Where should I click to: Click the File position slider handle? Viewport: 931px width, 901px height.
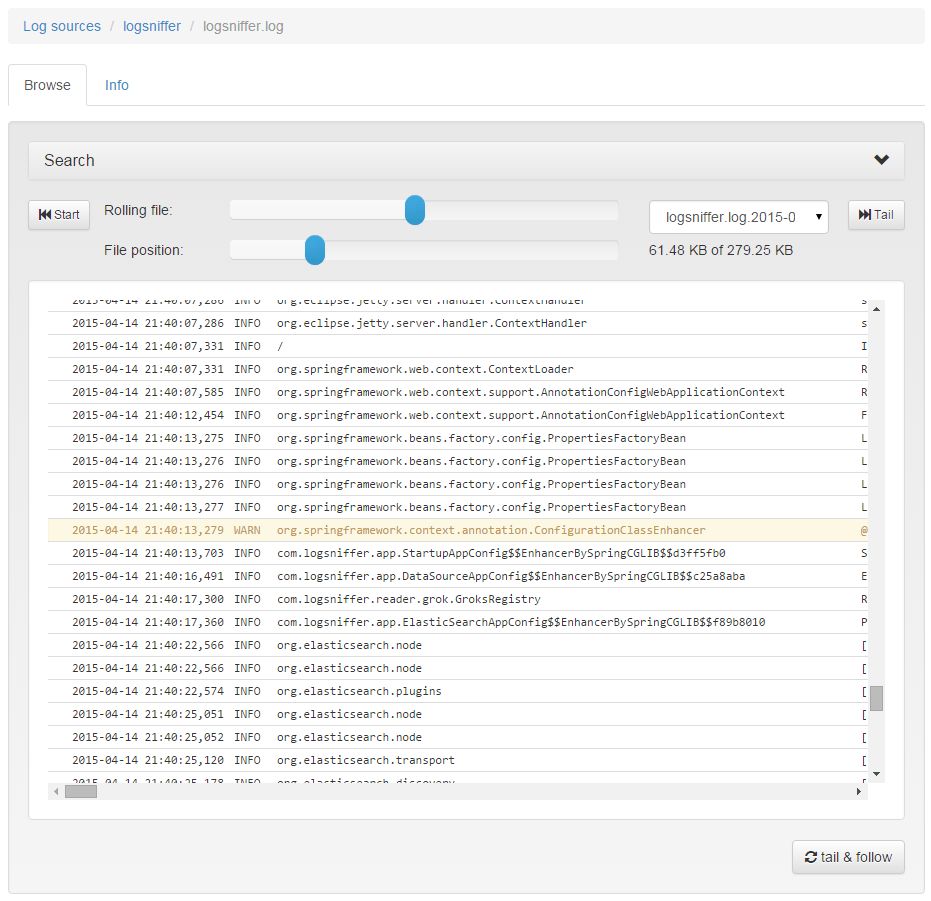315,250
